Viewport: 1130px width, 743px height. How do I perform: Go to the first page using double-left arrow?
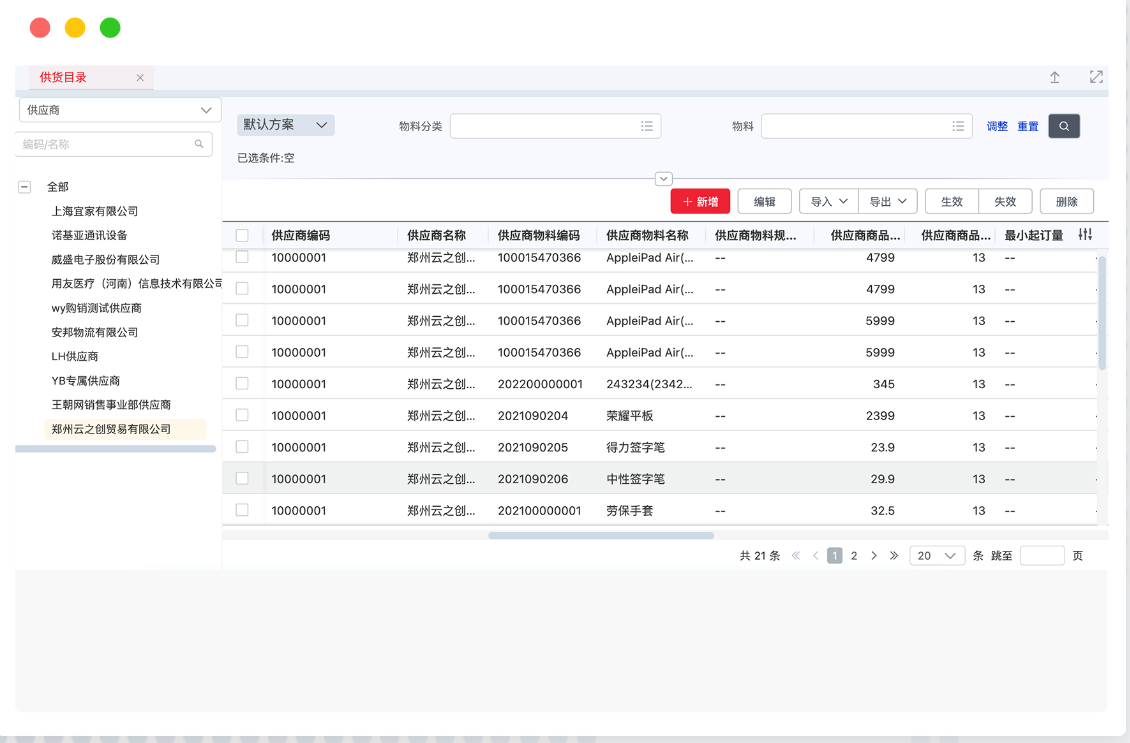[796, 556]
